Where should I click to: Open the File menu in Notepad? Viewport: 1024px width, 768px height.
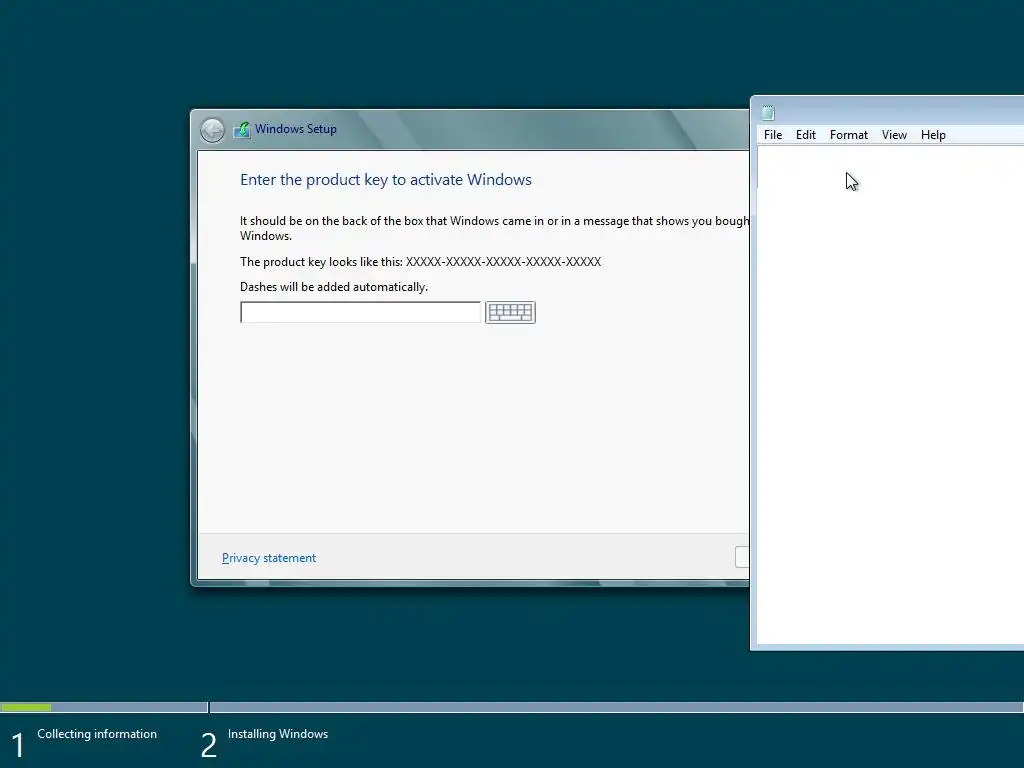pyautogui.click(x=773, y=135)
